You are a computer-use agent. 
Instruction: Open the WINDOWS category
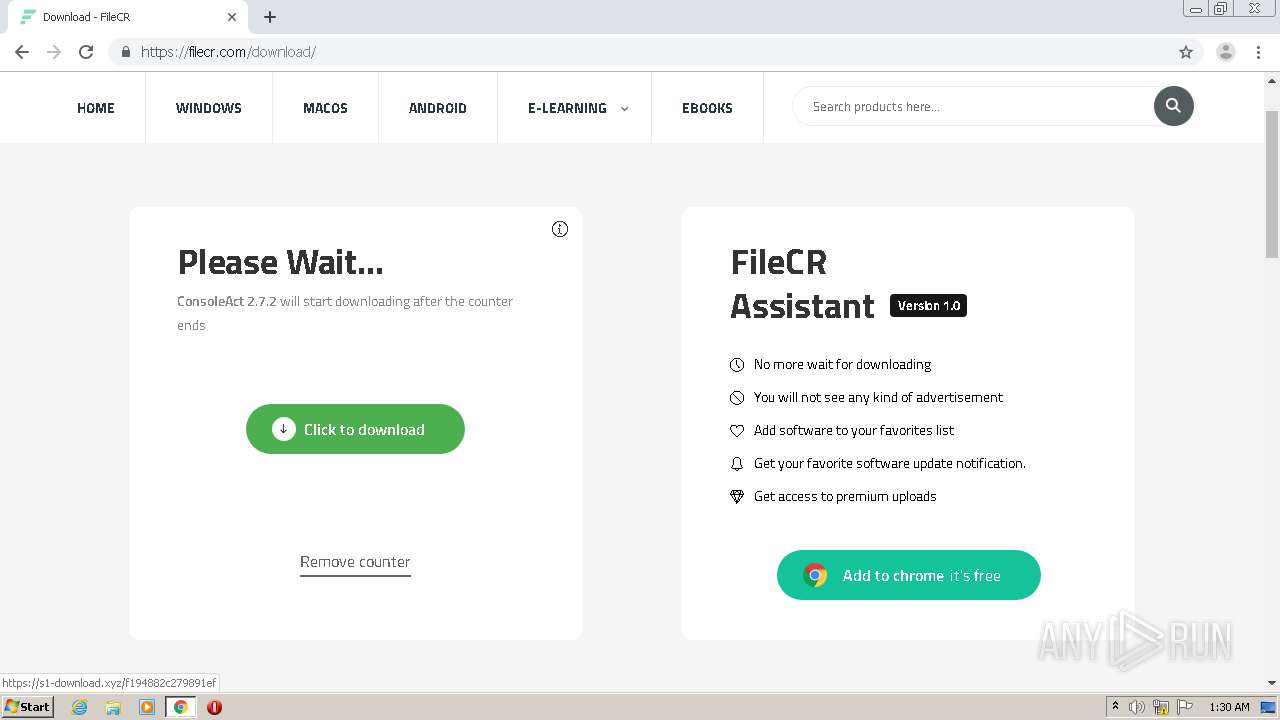(x=209, y=108)
